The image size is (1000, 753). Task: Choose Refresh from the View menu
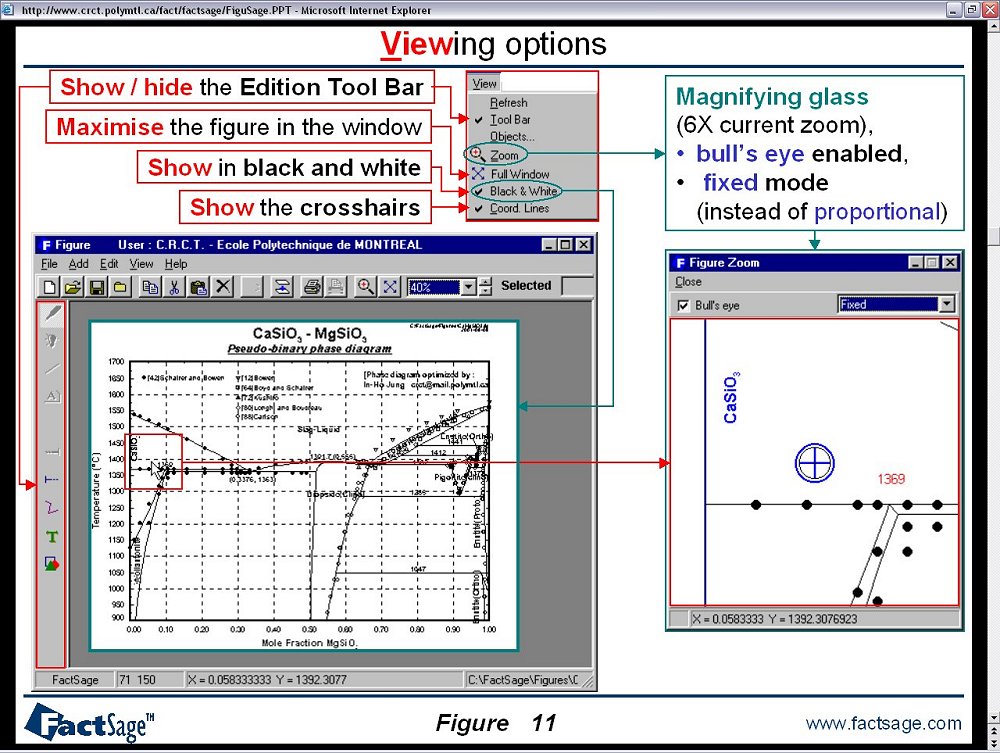click(508, 102)
